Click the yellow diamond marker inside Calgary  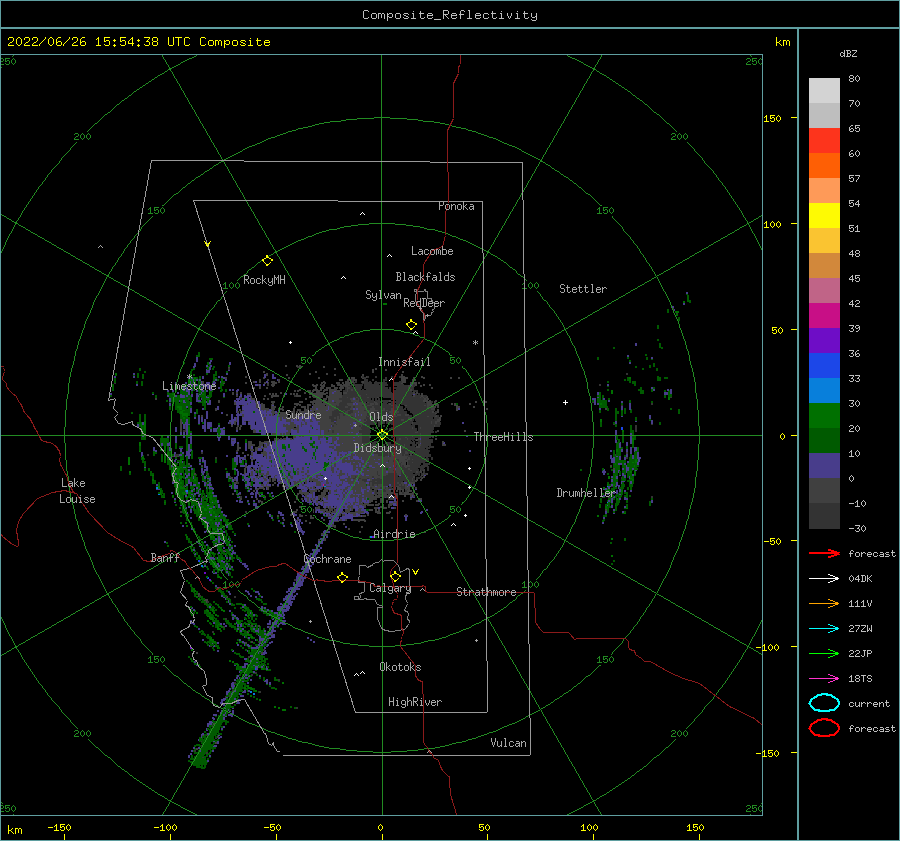pyautogui.click(x=395, y=576)
